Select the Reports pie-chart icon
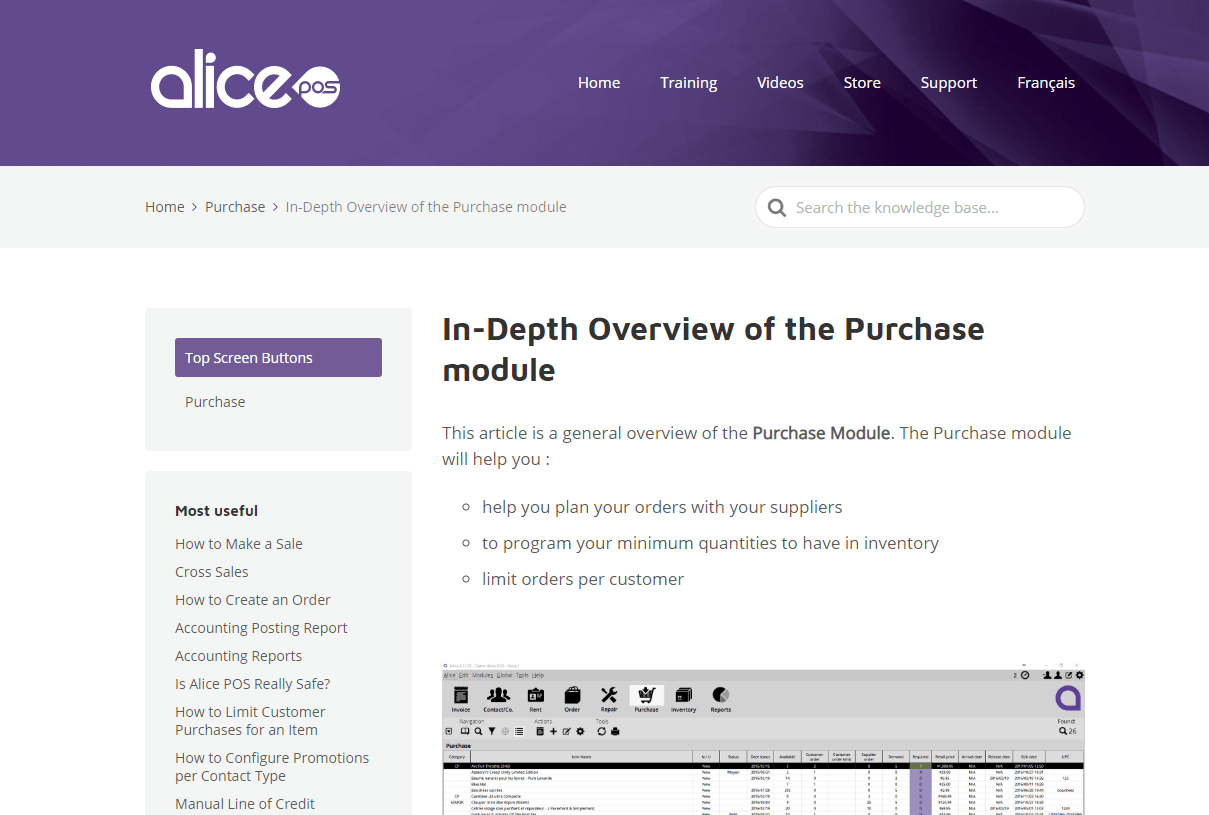The width and height of the screenshot is (1209, 815). 721,695
